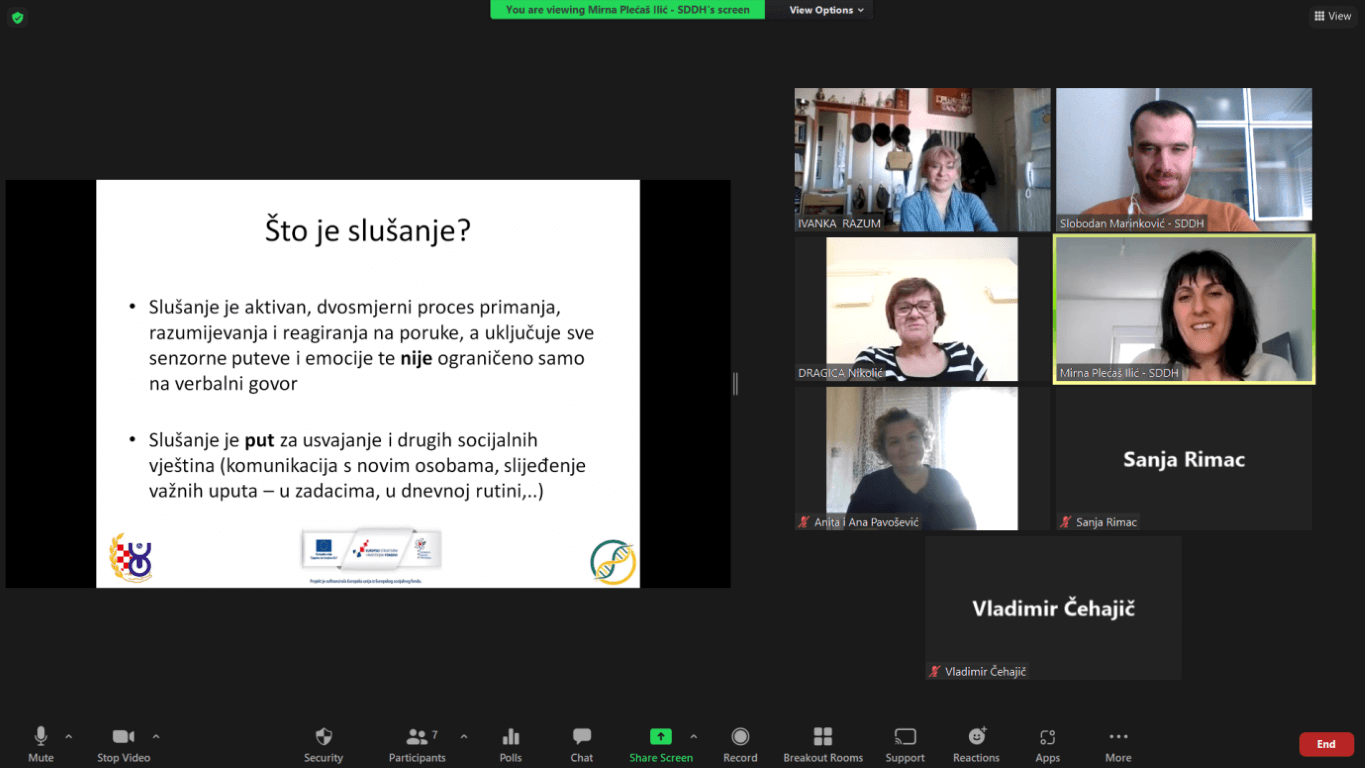
Task: Open the View Options dropdown
Action: pos(826,10)
